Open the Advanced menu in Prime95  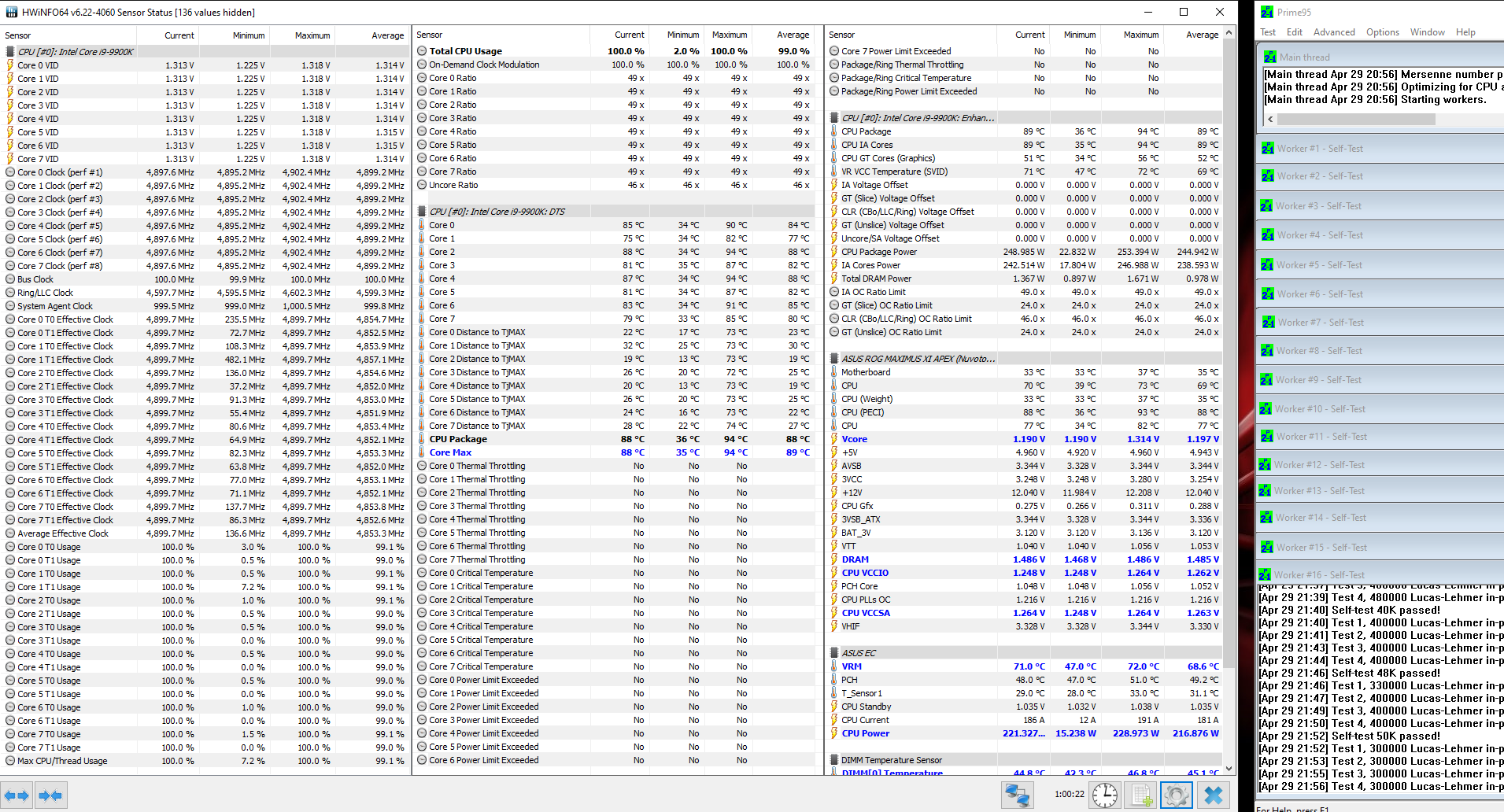[1334, 32]
